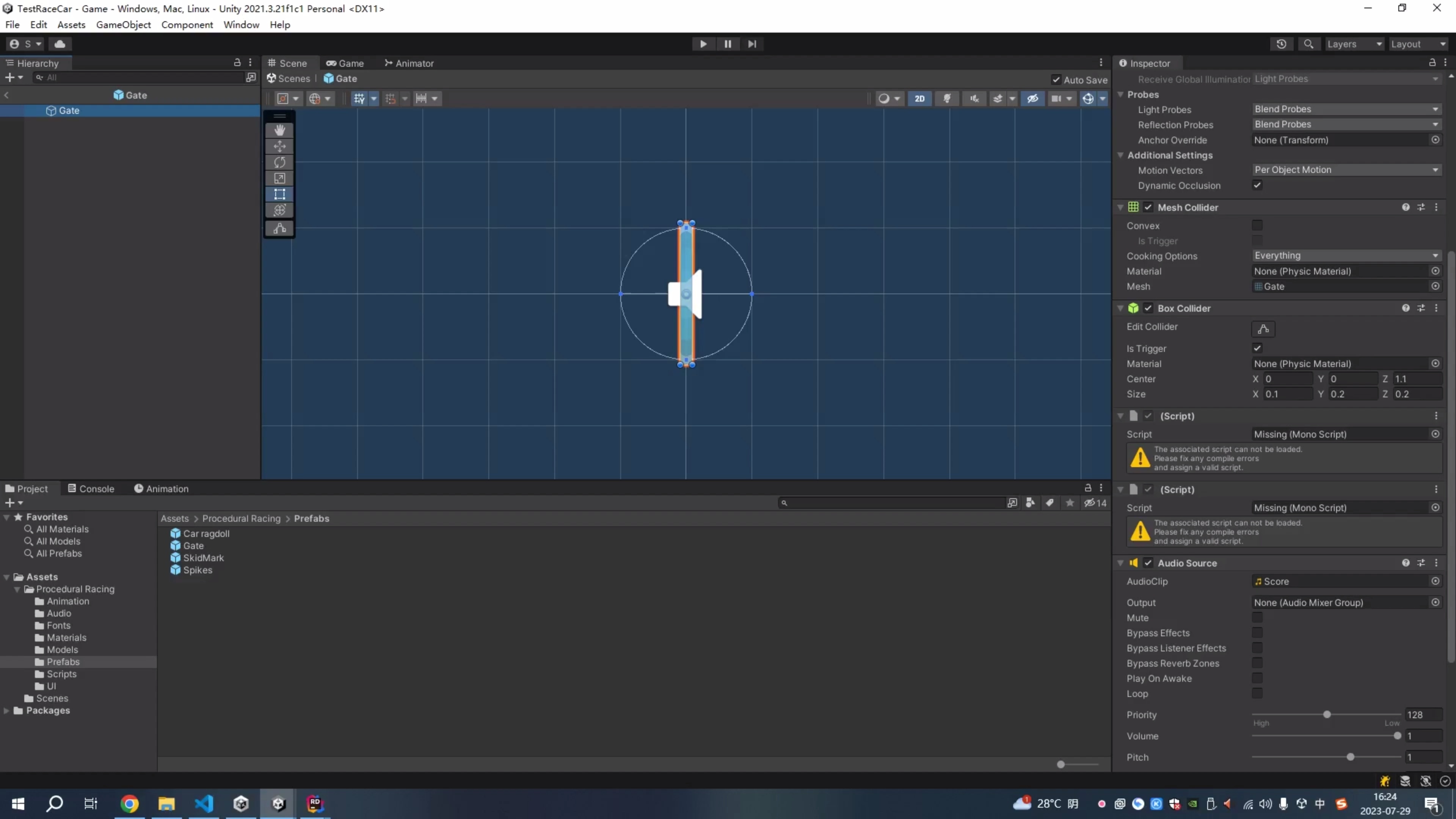Image resolution: width=1456 pixels, height=819 pixels.
Task: Click the Project window search field
Action: click(x=893, y=502)
